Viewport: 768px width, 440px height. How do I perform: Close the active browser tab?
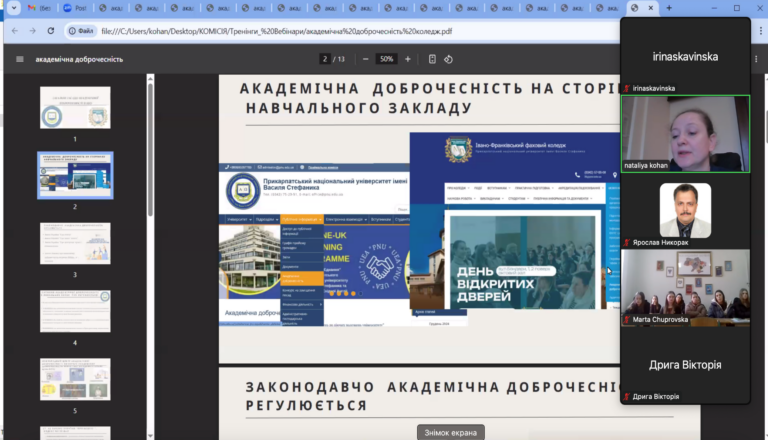click(650, 8)
